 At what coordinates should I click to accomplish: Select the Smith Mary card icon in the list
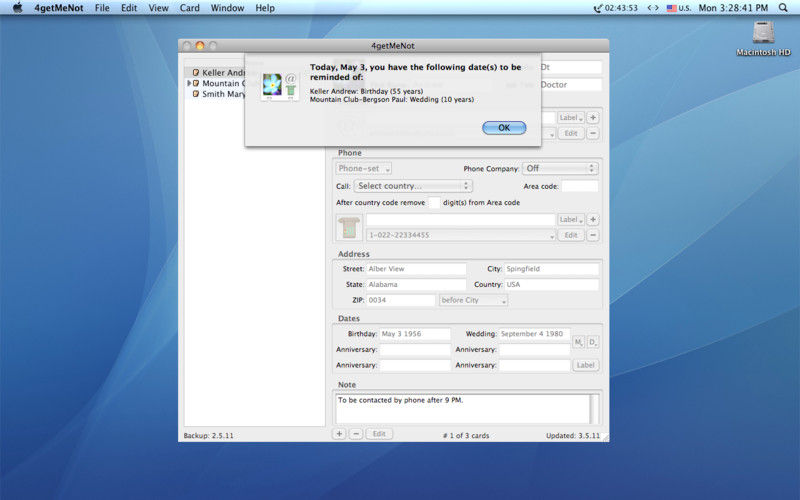pyautogui.click(x=195, y=94)
